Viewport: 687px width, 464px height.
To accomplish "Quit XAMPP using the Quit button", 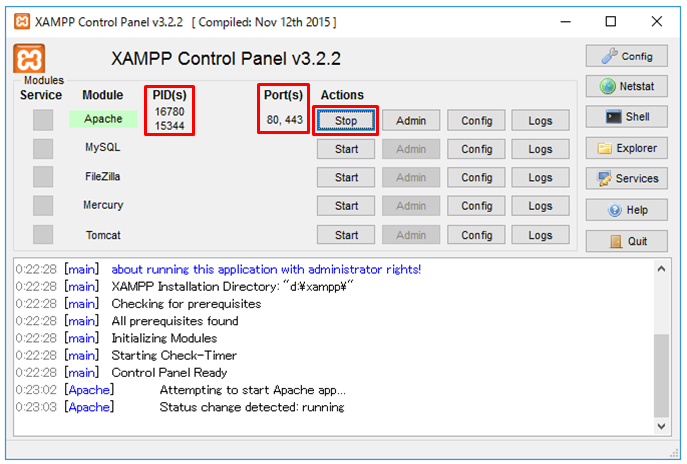I will pos(626,241).
